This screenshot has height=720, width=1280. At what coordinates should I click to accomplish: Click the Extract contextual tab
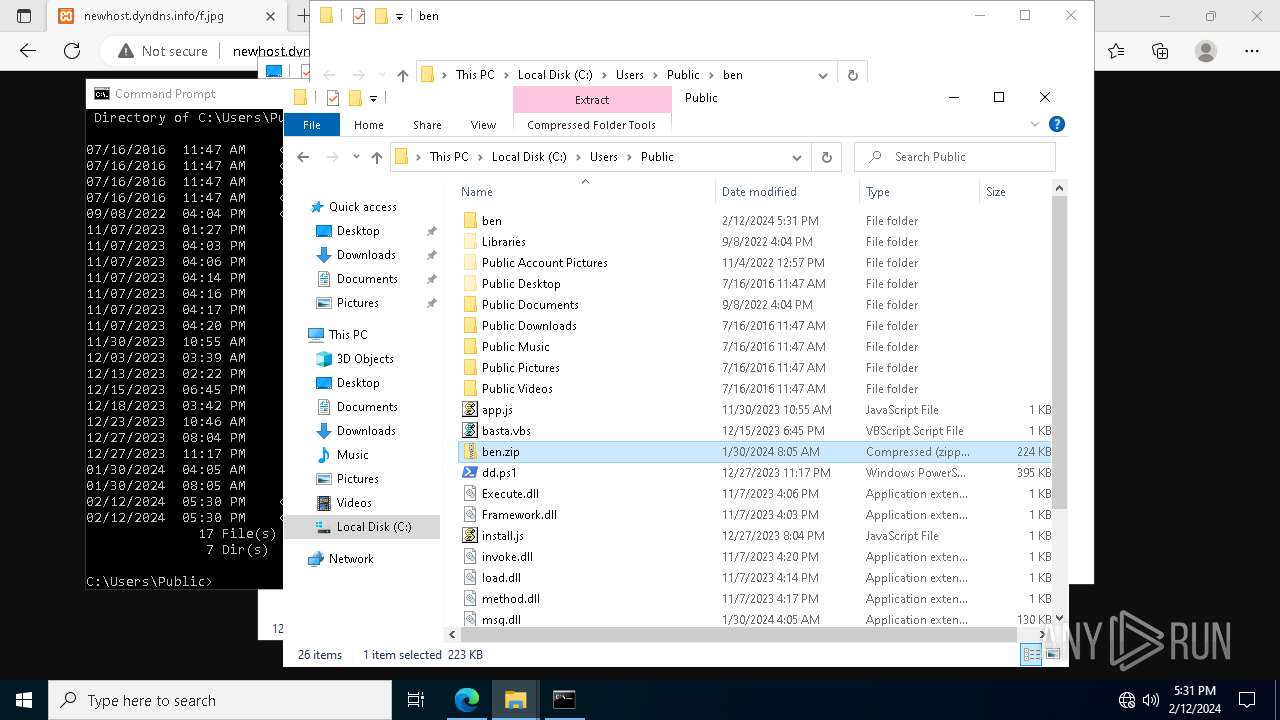tap(592, 100)
